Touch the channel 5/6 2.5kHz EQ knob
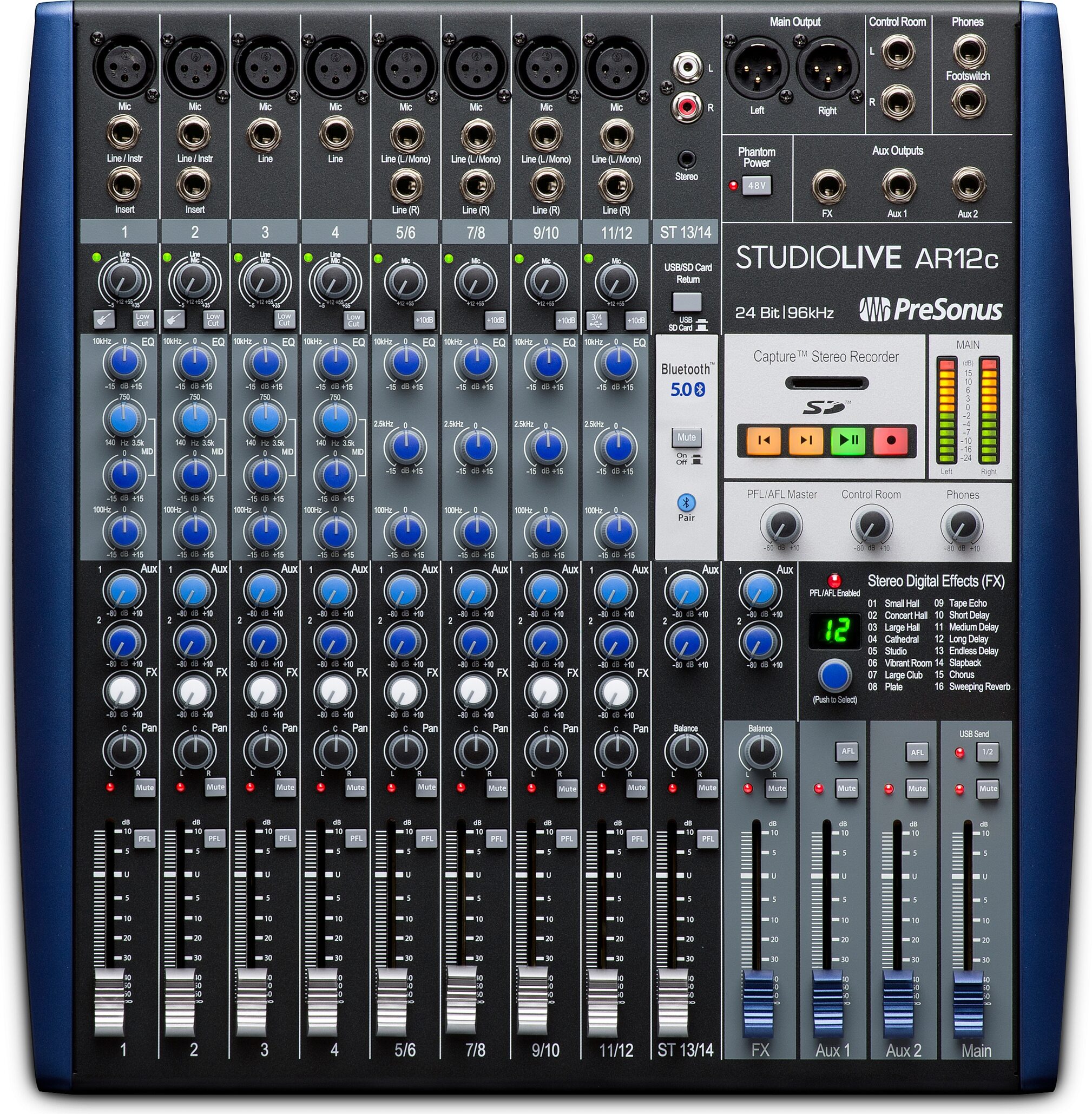1092x1114 pixels. pos(405,448)
